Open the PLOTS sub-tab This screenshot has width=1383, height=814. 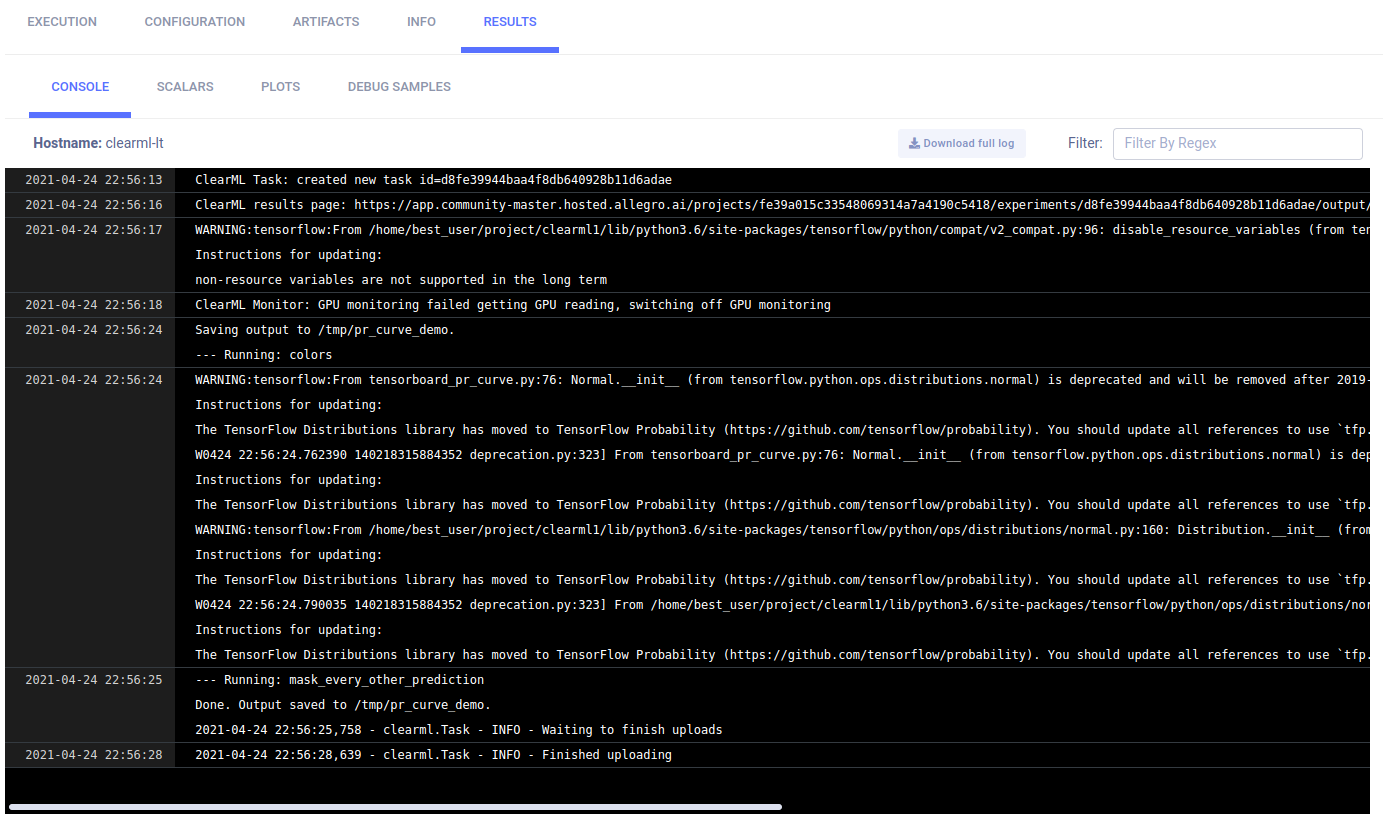pyautogui.click(x=281, y=87)
